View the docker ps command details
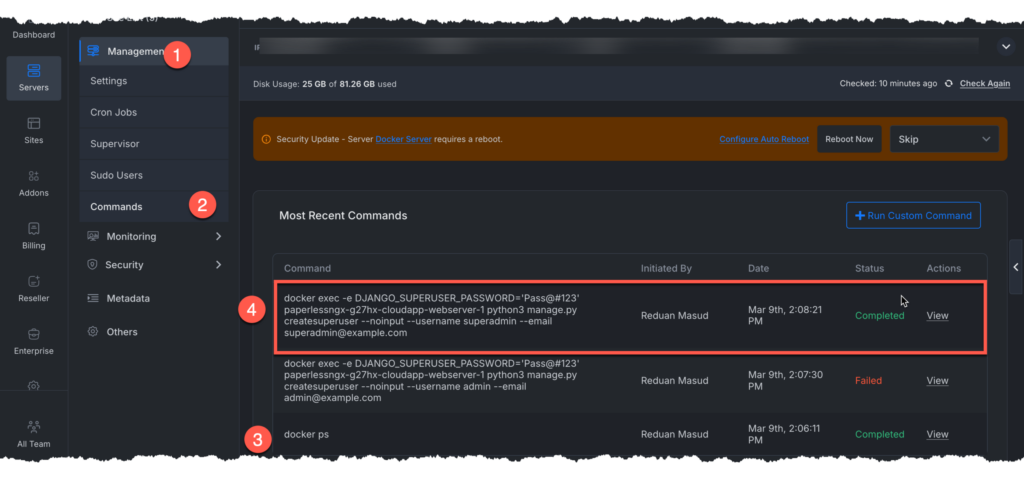The image size is (1024, 479). (x=937, y=434)
